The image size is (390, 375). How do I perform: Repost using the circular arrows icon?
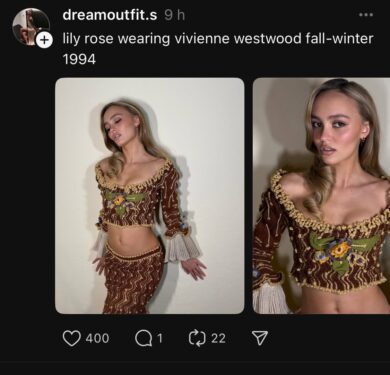[x=197, y=338]
